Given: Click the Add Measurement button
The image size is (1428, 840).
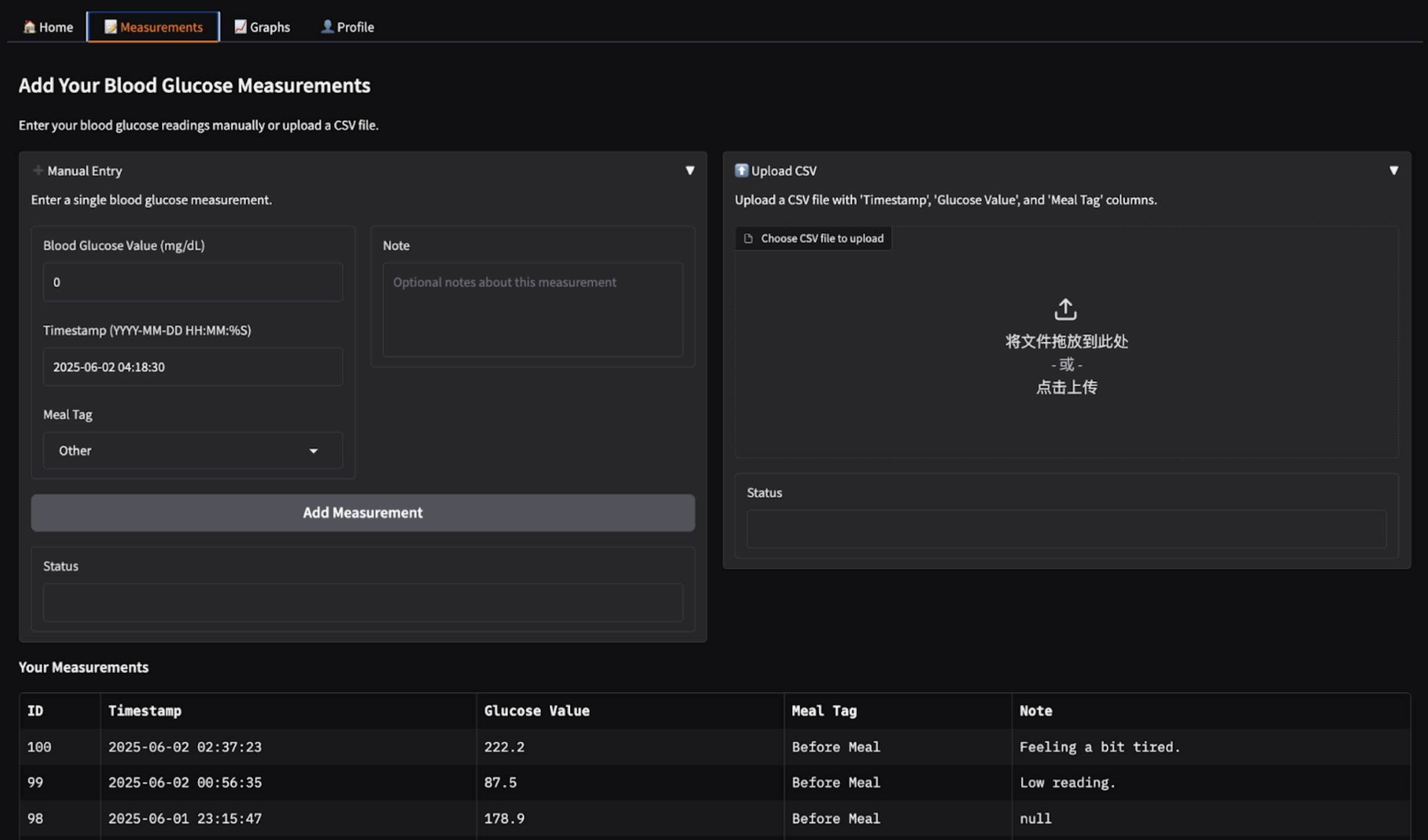Looking at the screenshot, I should [363, 513].
